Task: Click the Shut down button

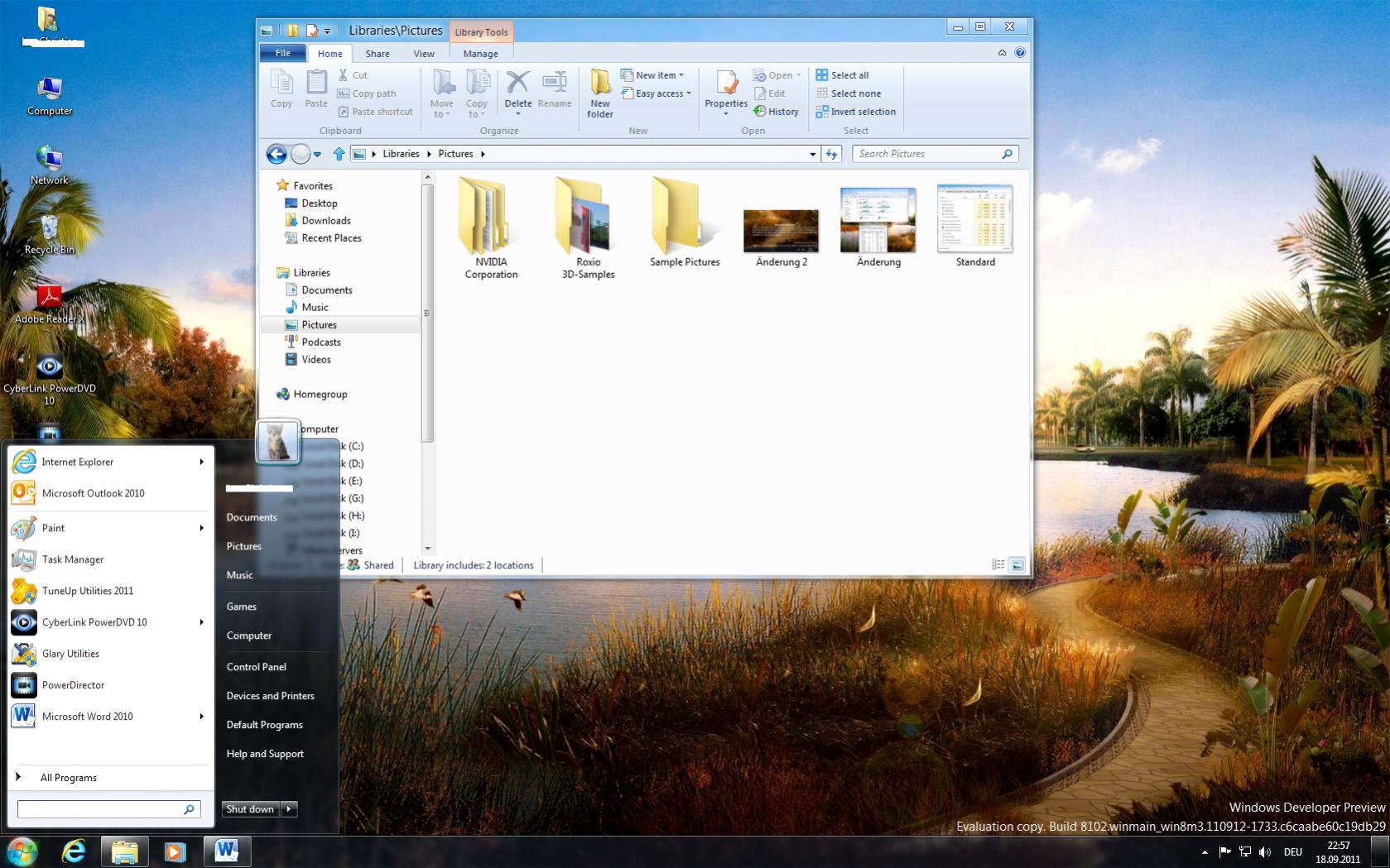Action: [251, 809]
